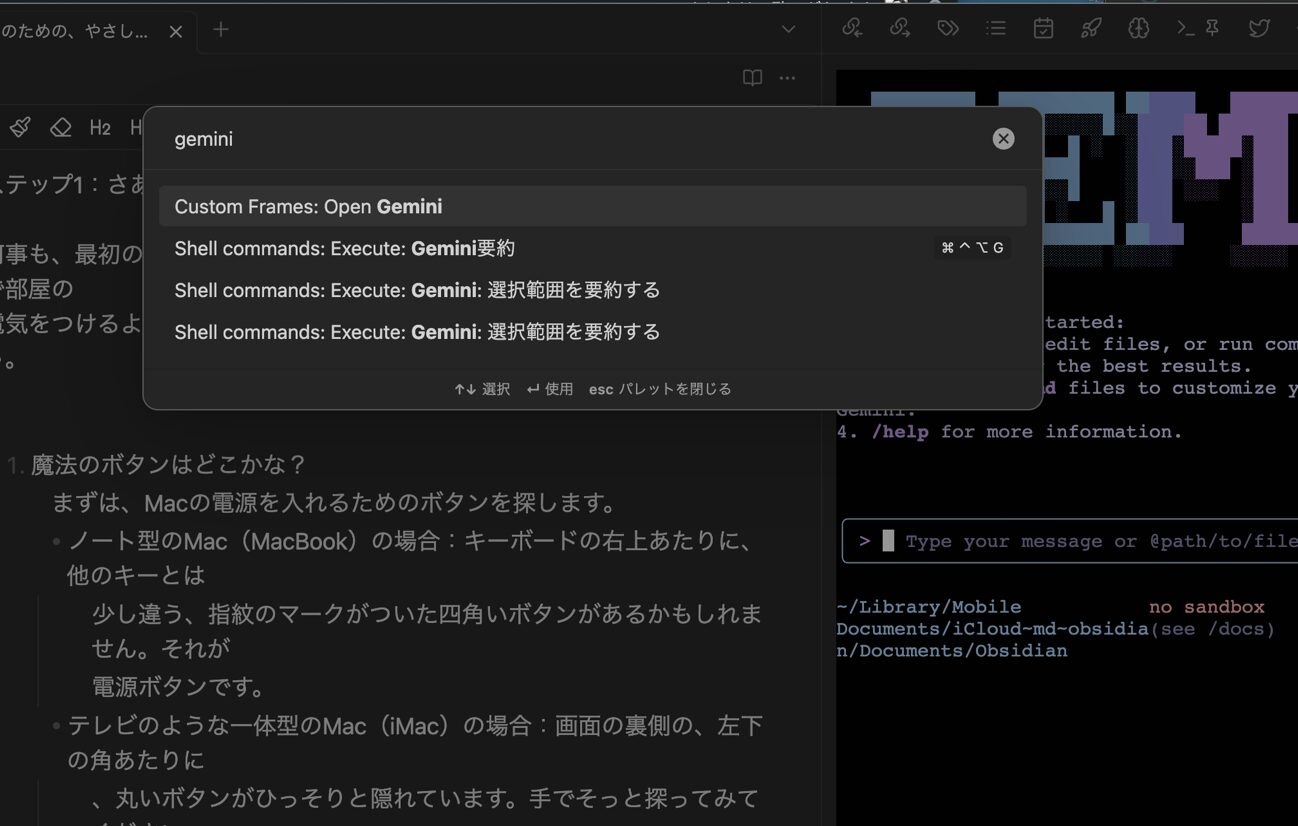Toggle reading view with book icon
The width and height of the screenshot is (1298, 826).
point(752,78)
